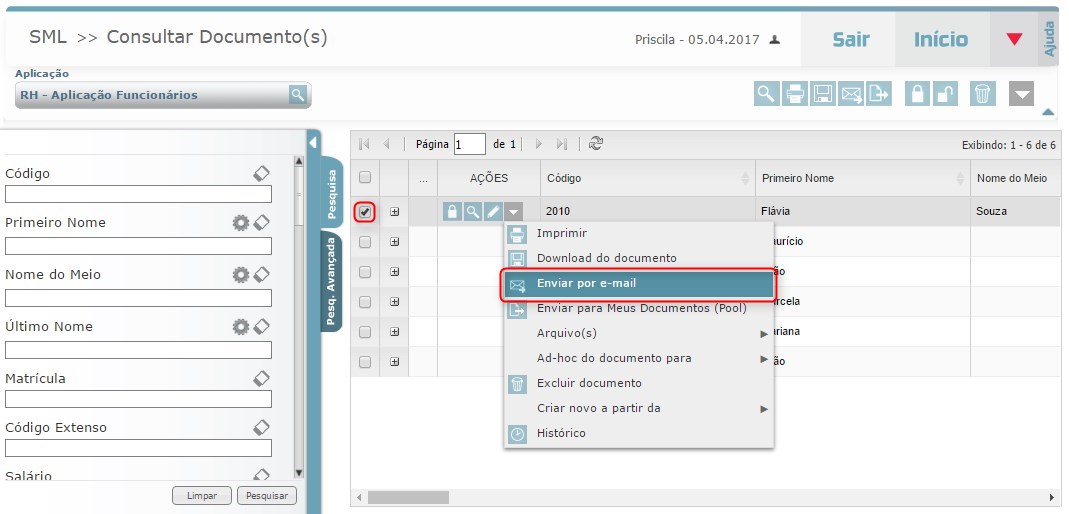
Task: Toggle the select-all checkbox in grid header
Action: (x=365, y=178)
